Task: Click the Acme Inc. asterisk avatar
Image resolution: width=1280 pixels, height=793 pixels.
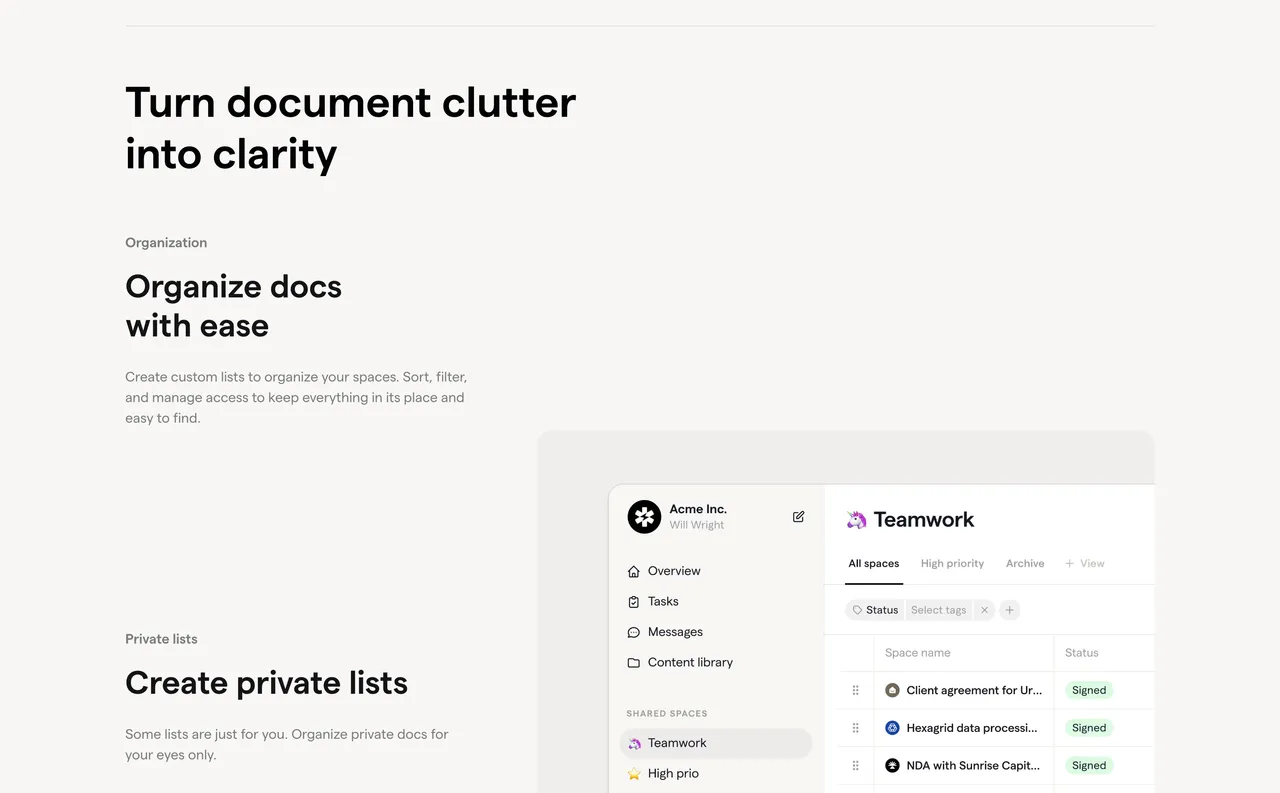Action: pos(644,517)
